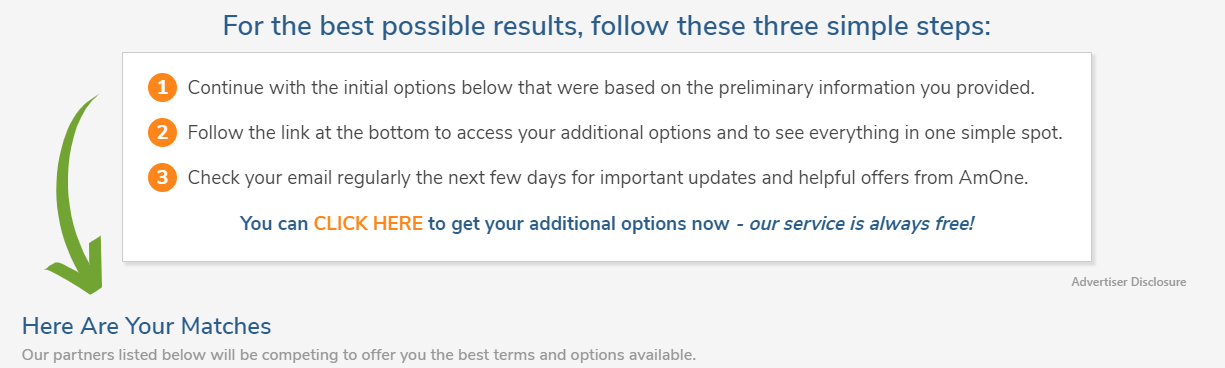Image resolution: width=1225 pixels, height=368 pixels.
Task: Open the orange CLICK HERE link
Action: [368, 224]
